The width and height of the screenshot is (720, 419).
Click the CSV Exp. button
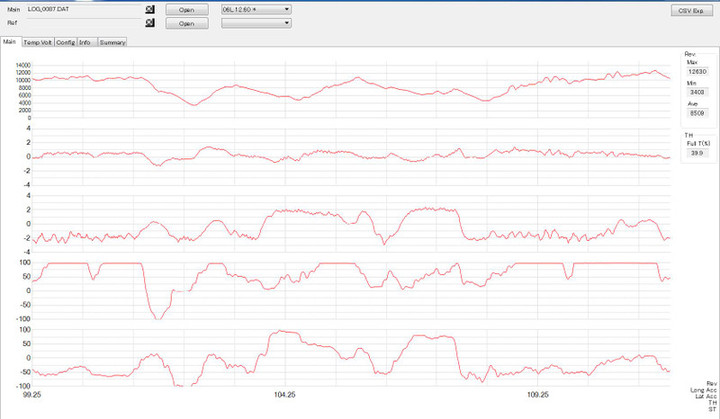(x=690, y=9)
